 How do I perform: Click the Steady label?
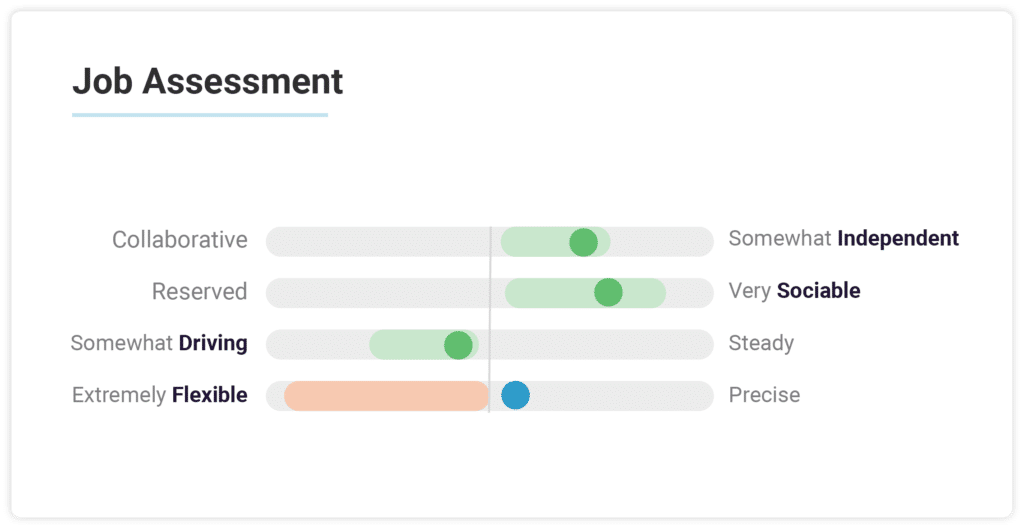tap(761, 343)
